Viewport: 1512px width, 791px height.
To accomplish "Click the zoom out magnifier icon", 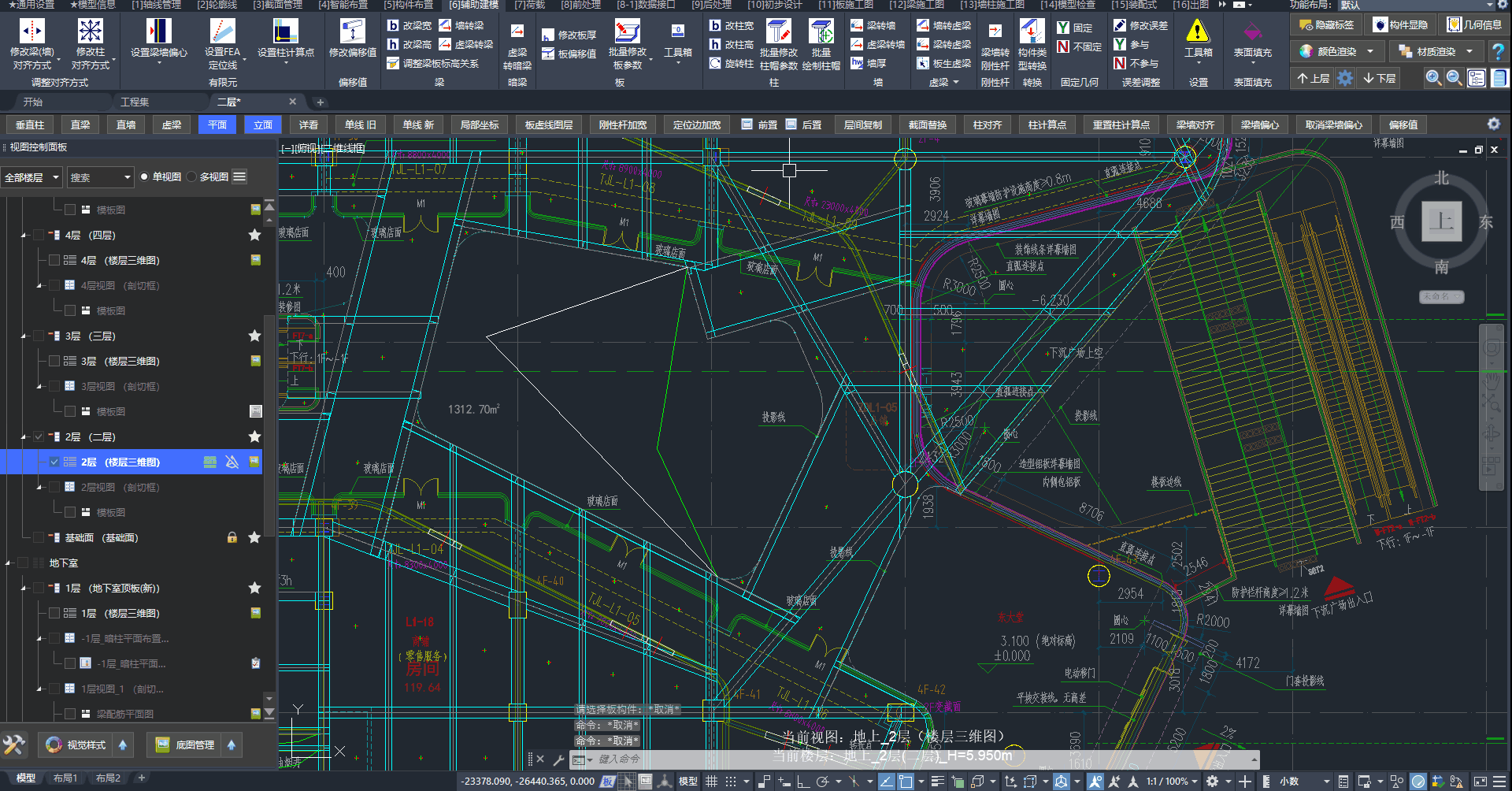I will [1455, 78].
